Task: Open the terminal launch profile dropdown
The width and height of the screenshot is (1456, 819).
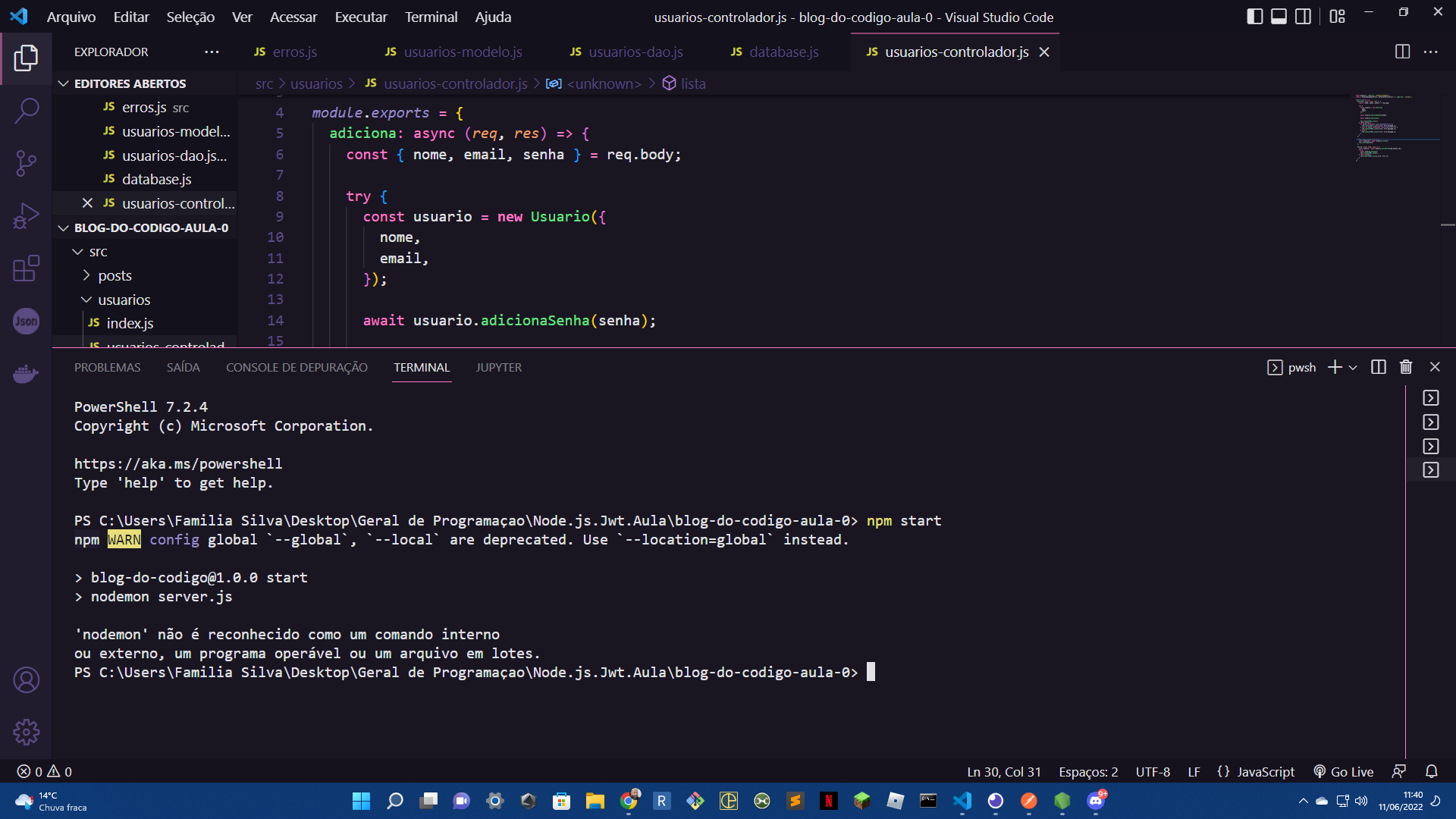Action: (x=1353, y=367)
